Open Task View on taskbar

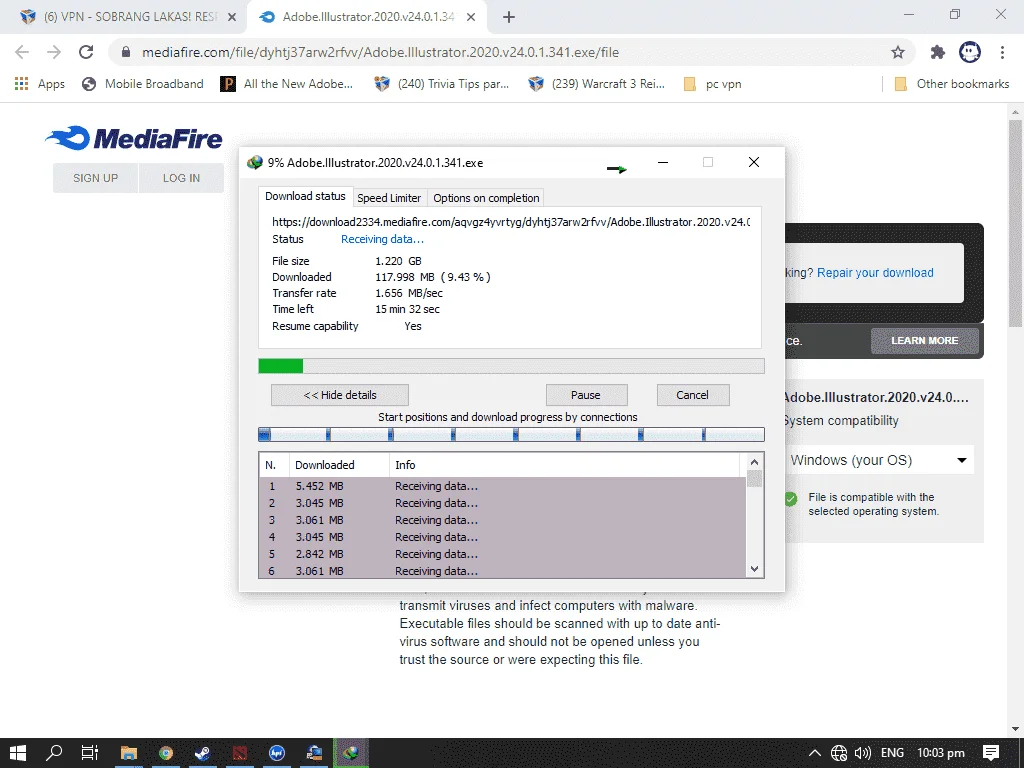[89, 753]
